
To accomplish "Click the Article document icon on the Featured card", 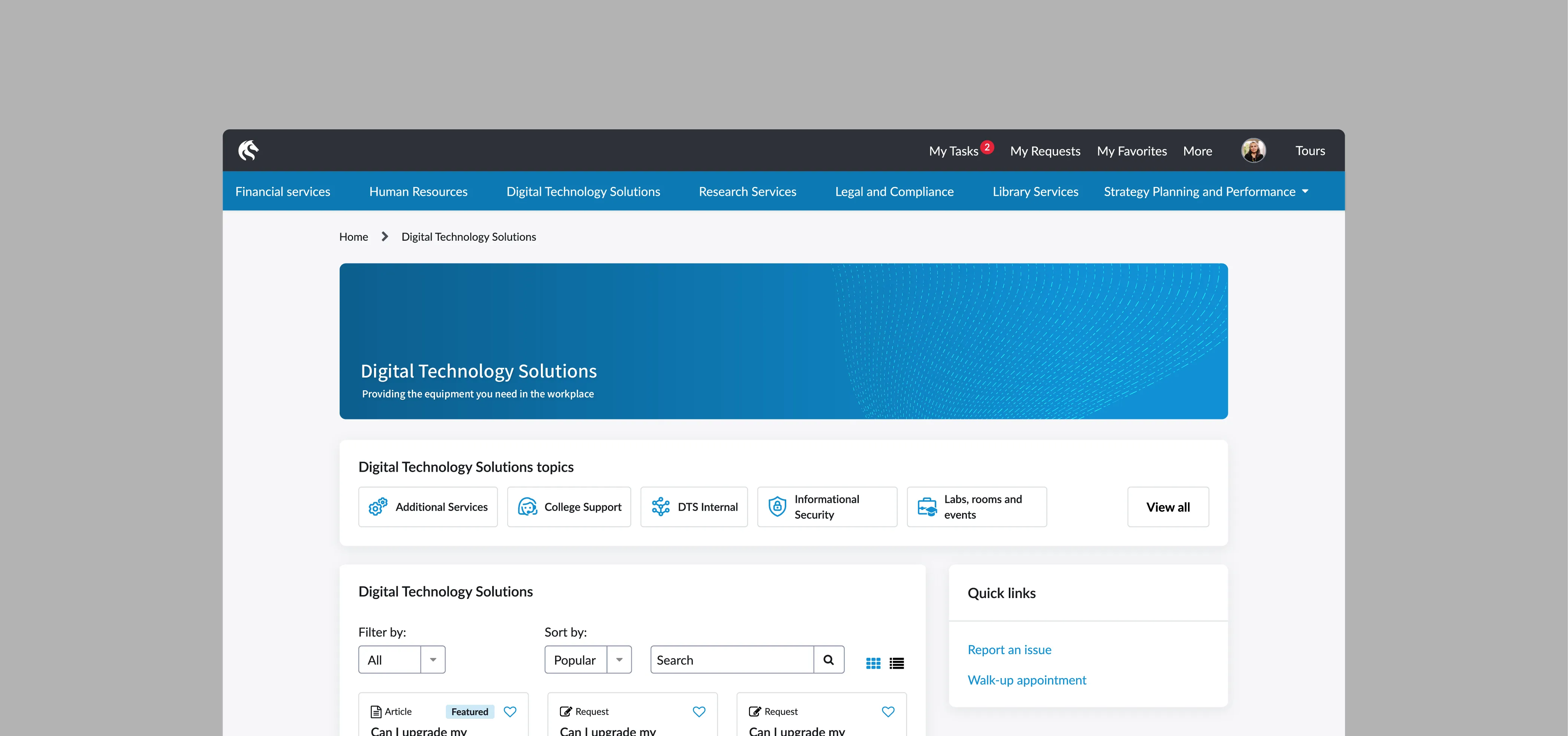I will pyautogui.click(x=376, y=712).
